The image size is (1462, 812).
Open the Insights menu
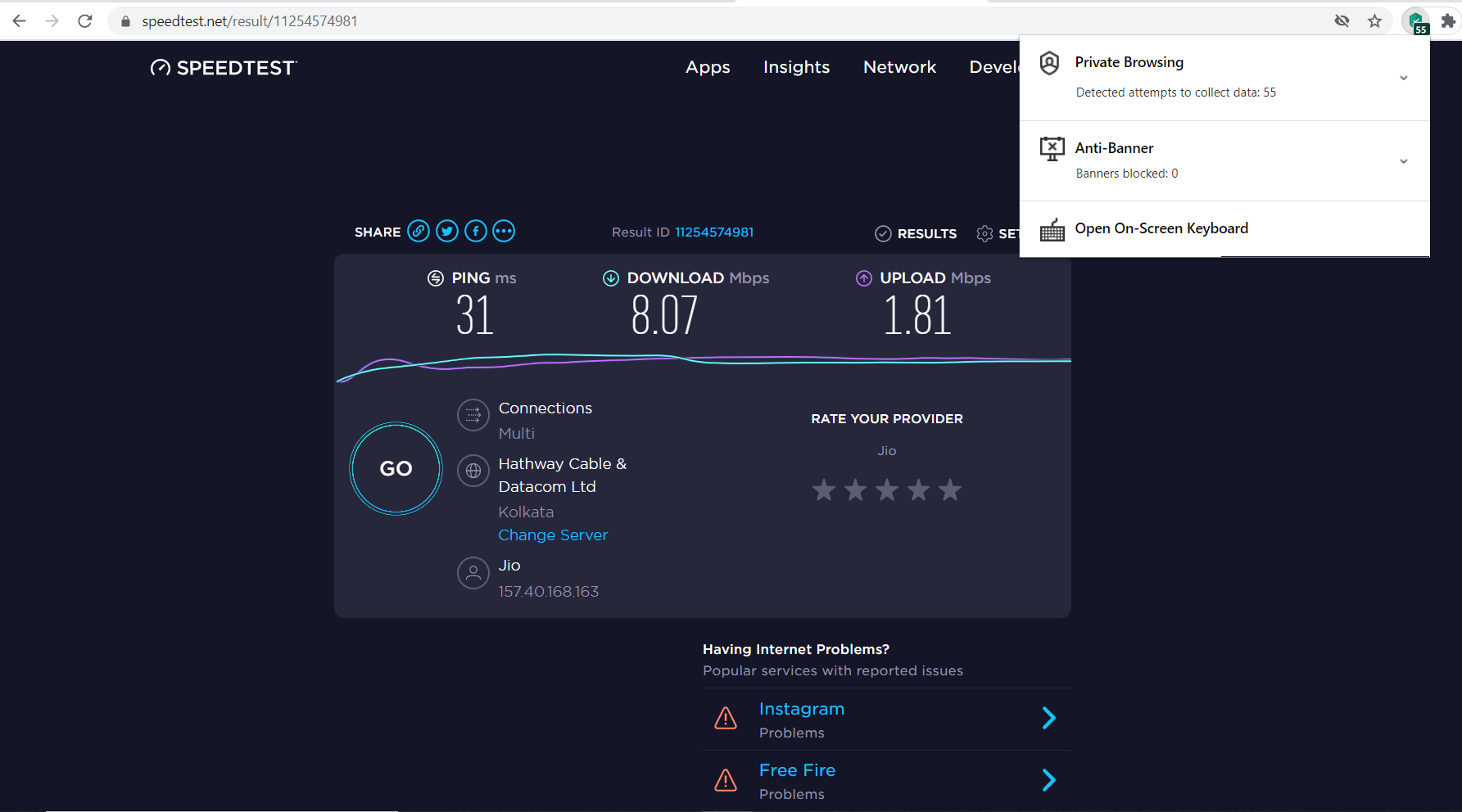(796, 67)
